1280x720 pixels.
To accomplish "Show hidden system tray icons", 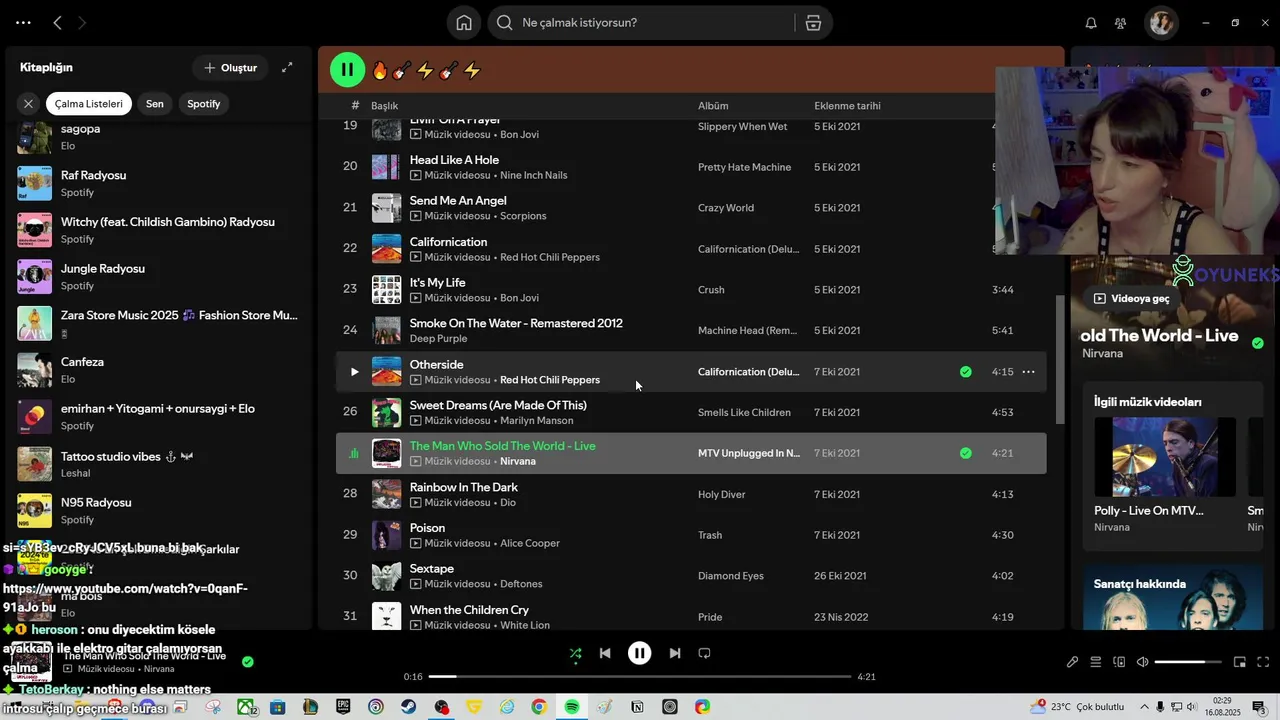I will [x=1143, y=707].
